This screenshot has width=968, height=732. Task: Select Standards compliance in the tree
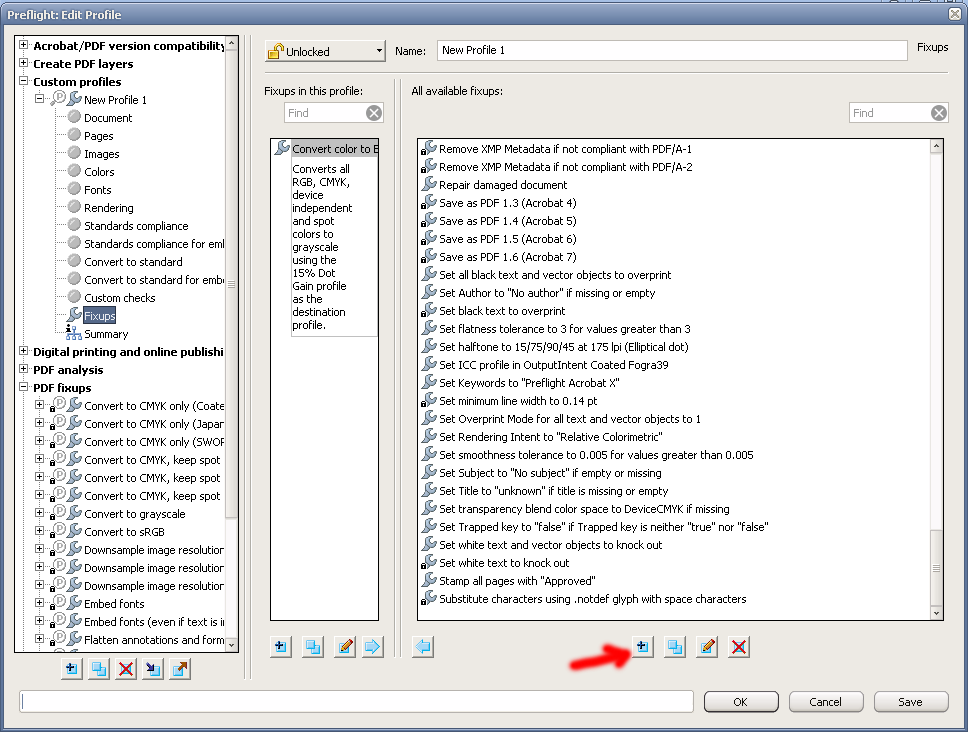point(136,226)
